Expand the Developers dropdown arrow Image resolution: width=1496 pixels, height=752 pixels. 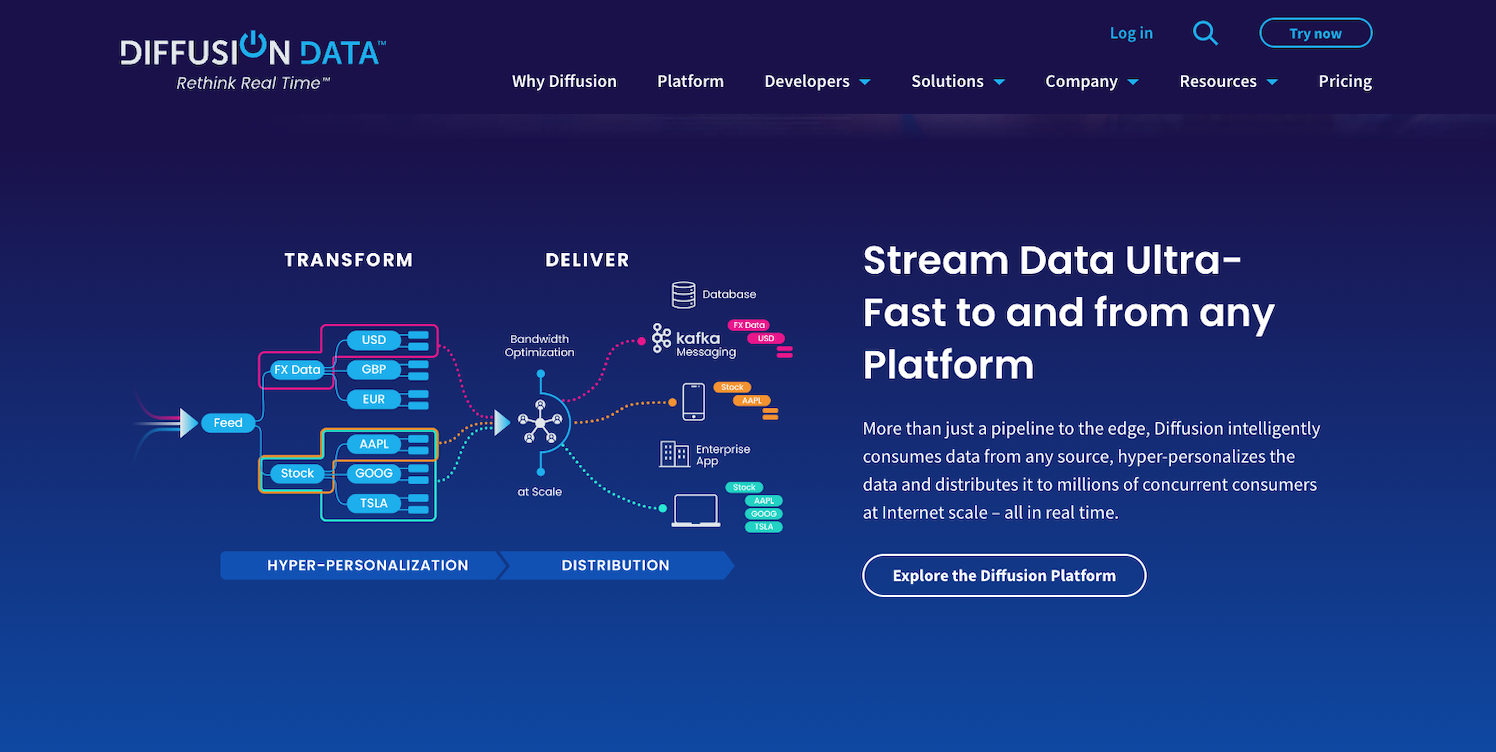pos(865,82)
